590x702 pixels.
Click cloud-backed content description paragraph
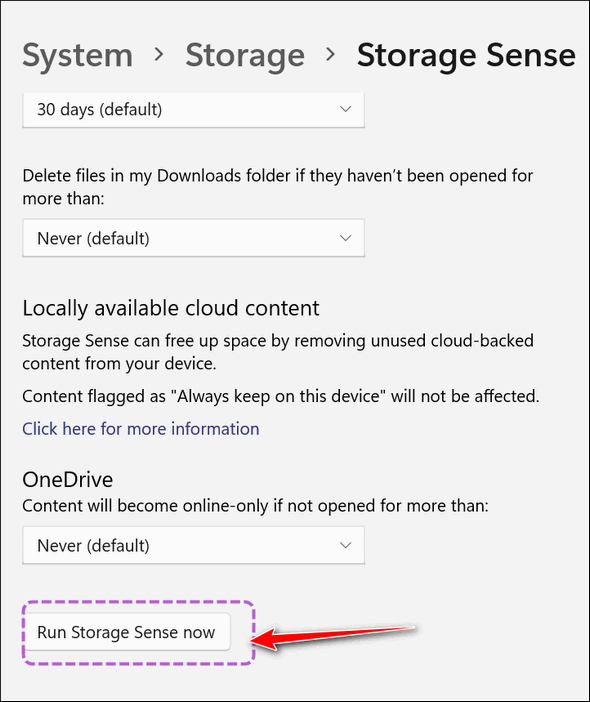pos(278,352)
